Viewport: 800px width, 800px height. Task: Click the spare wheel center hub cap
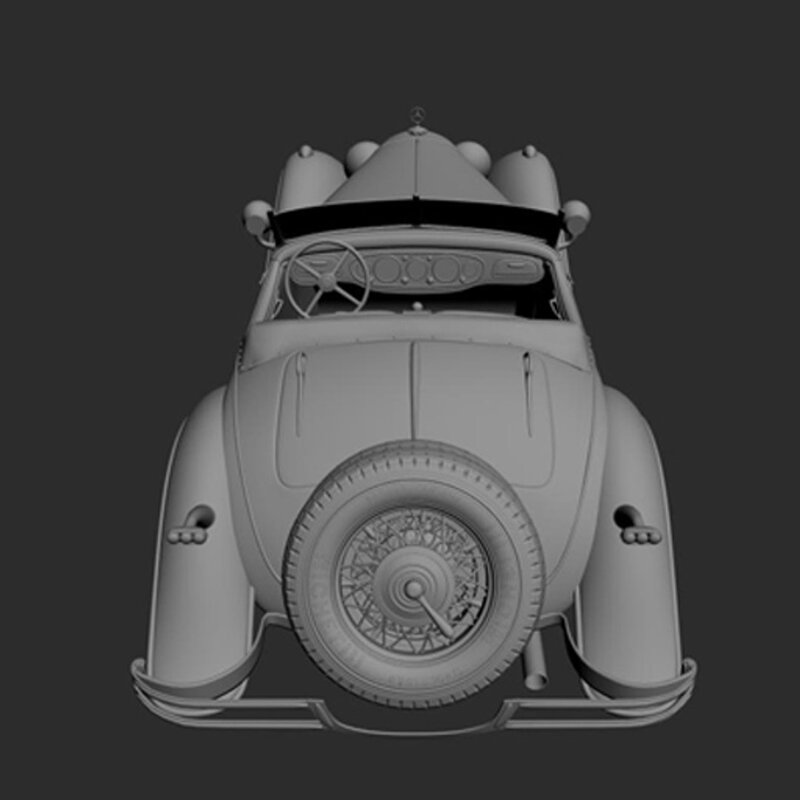pyautogui.click(x=412, y=587)
